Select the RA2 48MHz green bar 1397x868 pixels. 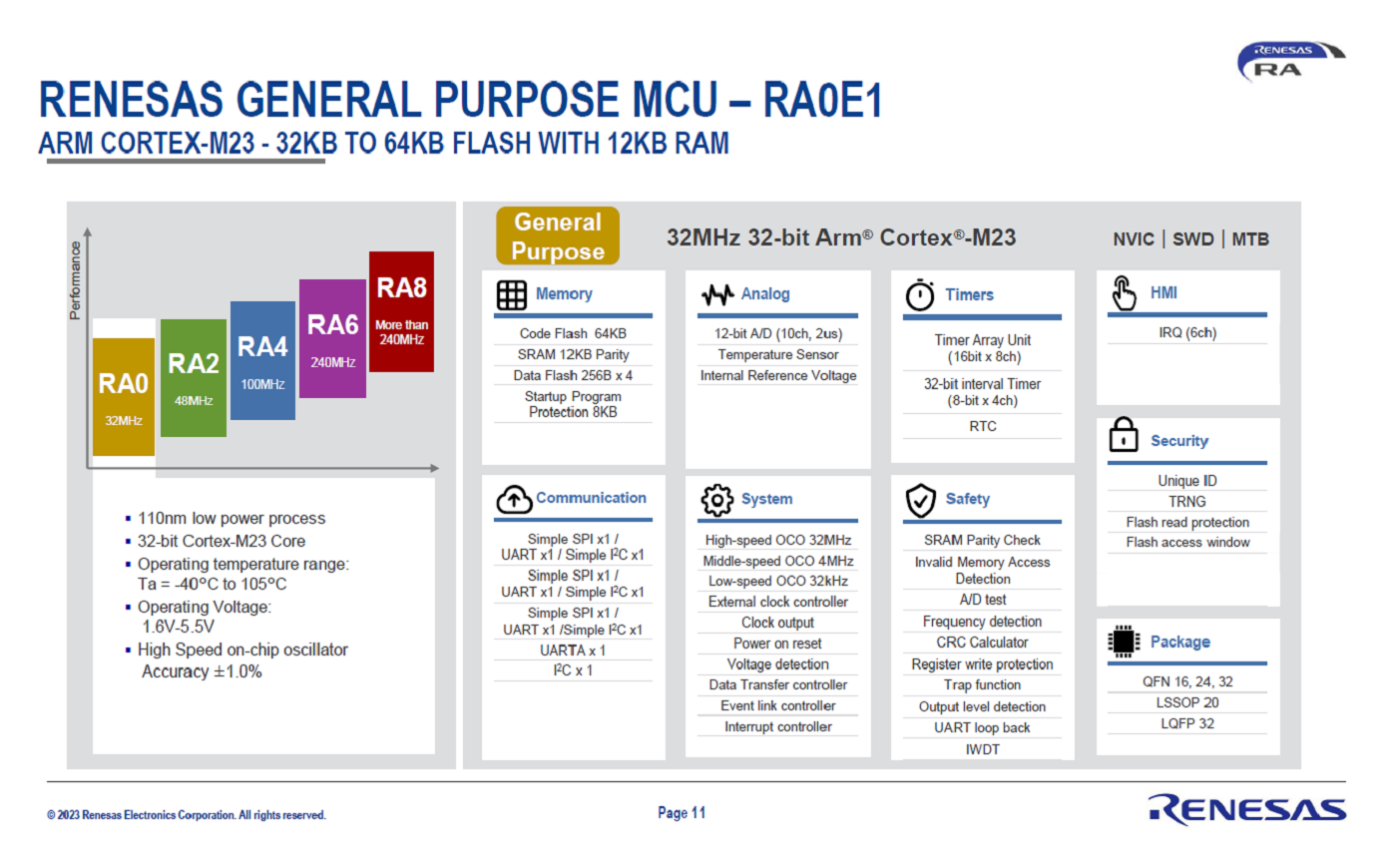click(194, 378)
